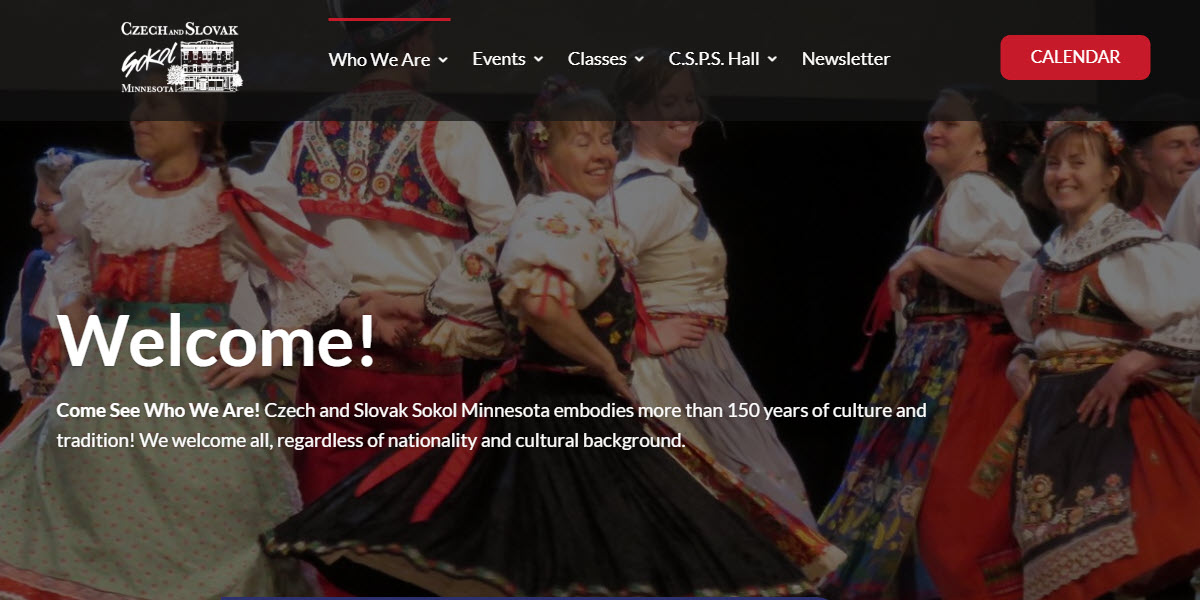Expand the C.S.P.S. Hall dropdown arrow
This screenshot has width=1200, height=600.
[x=772, y=60]
